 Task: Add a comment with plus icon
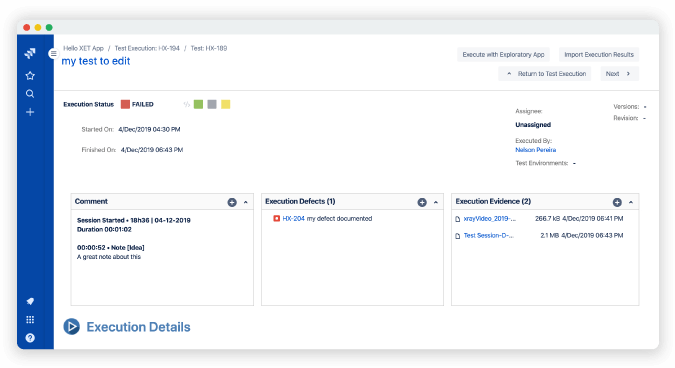[232, 202]
